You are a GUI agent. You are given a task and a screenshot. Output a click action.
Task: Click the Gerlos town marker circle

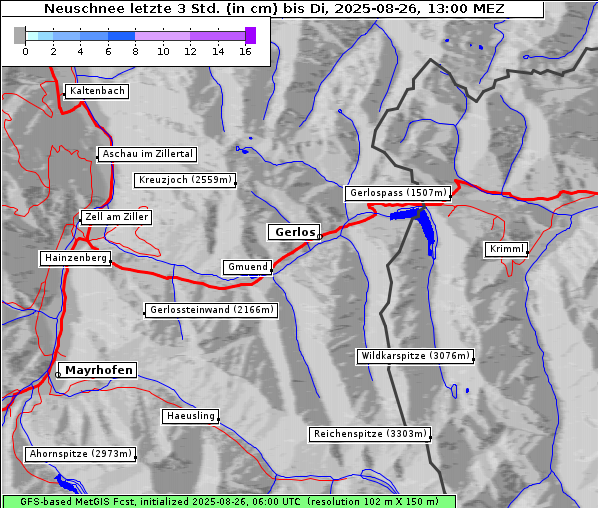pyautogui.click(x=320, y=236)
